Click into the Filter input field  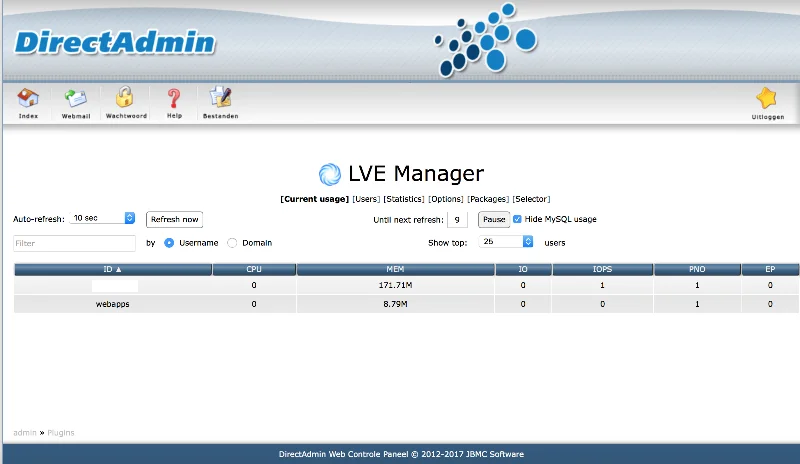(74, 243)
